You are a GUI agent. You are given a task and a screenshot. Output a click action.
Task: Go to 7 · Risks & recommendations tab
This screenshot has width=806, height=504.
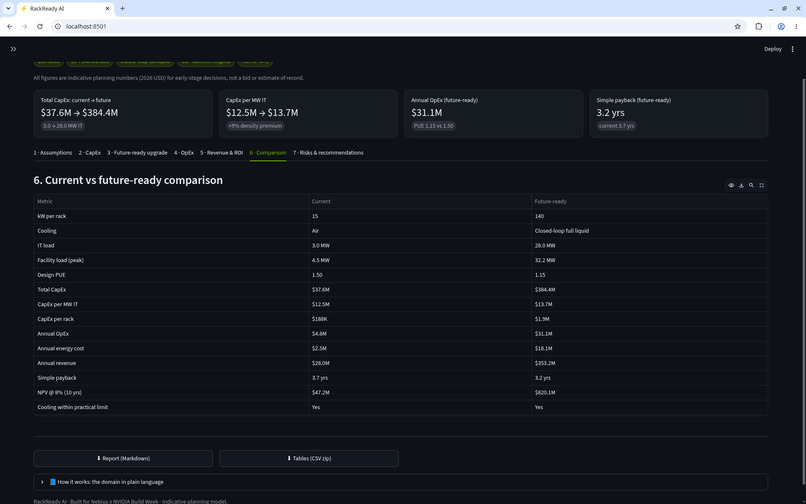(x=328, y=153)
